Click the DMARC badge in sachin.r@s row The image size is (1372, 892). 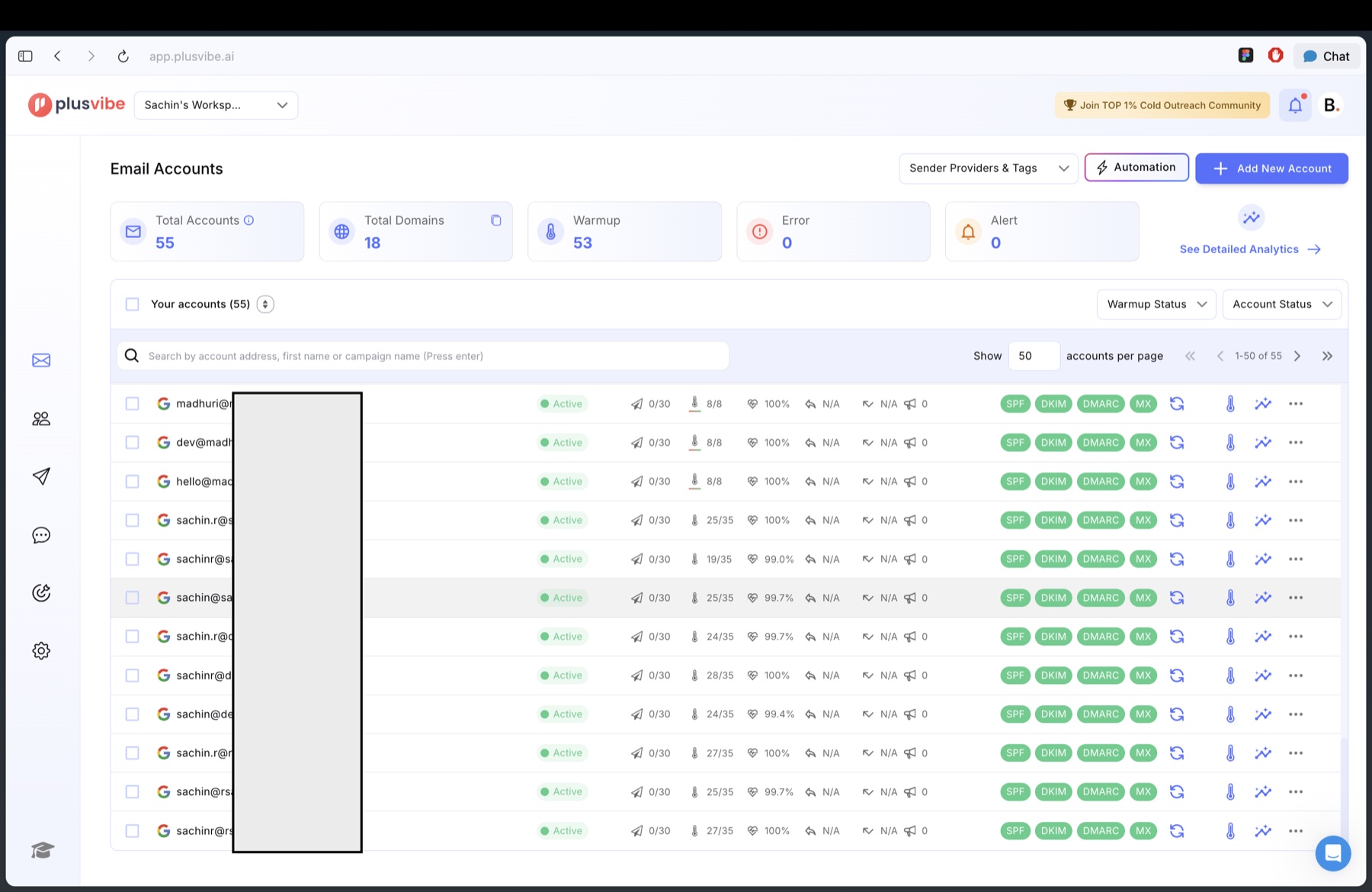click(x=1101, y=521)
